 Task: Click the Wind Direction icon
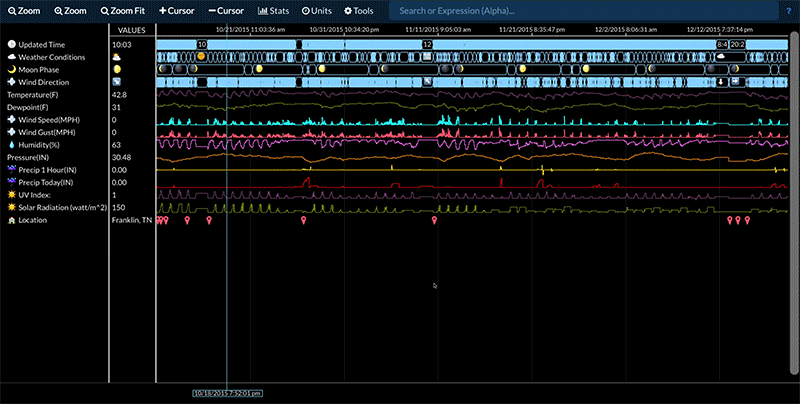[x=12, y=82]
